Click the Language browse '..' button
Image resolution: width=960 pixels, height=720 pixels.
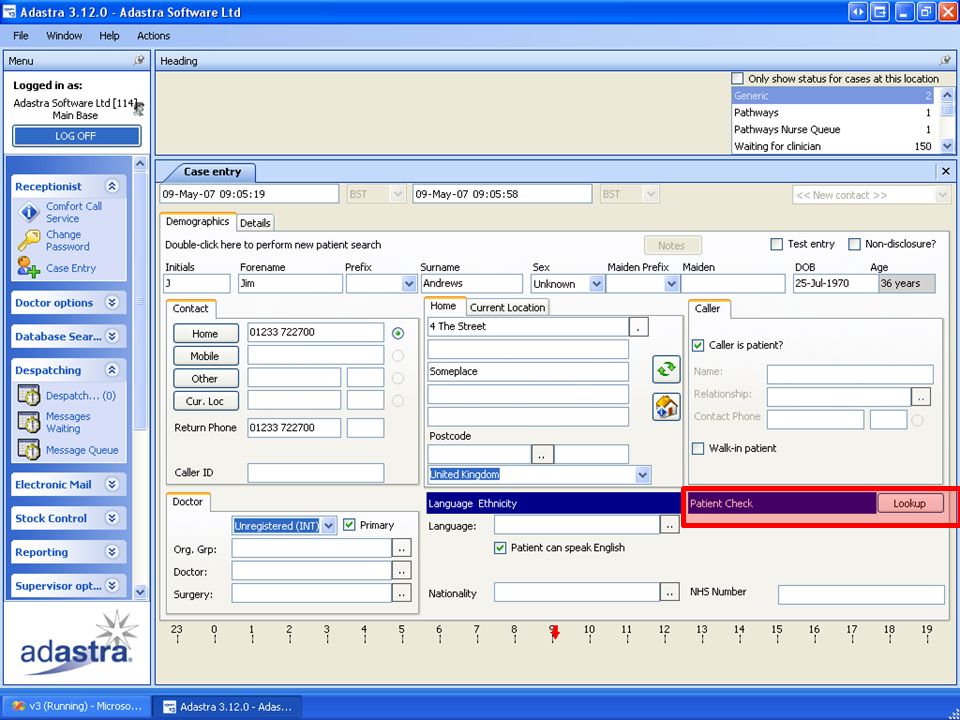(669, 525)
